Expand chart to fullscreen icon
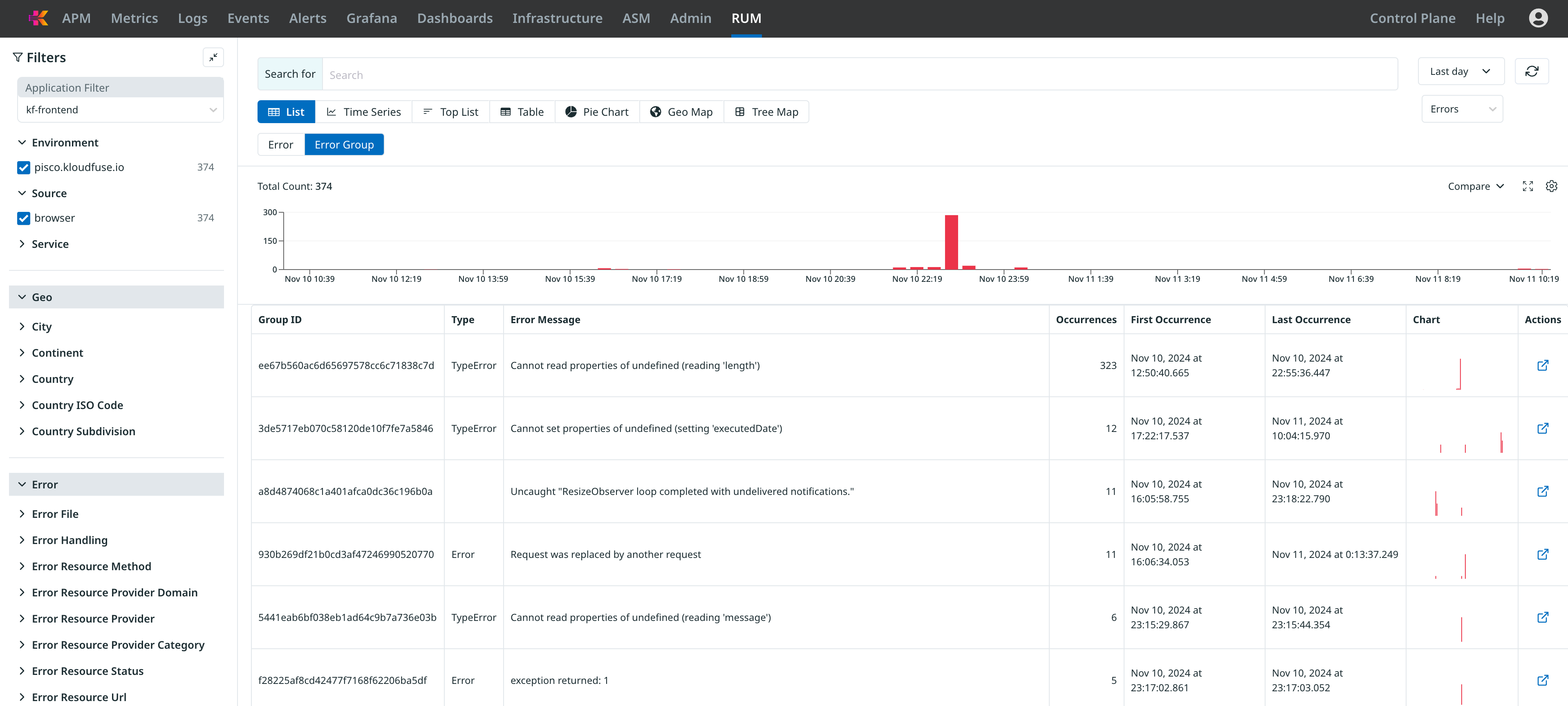Viewport: 1568px width, 706px height. pos(1527,187)
